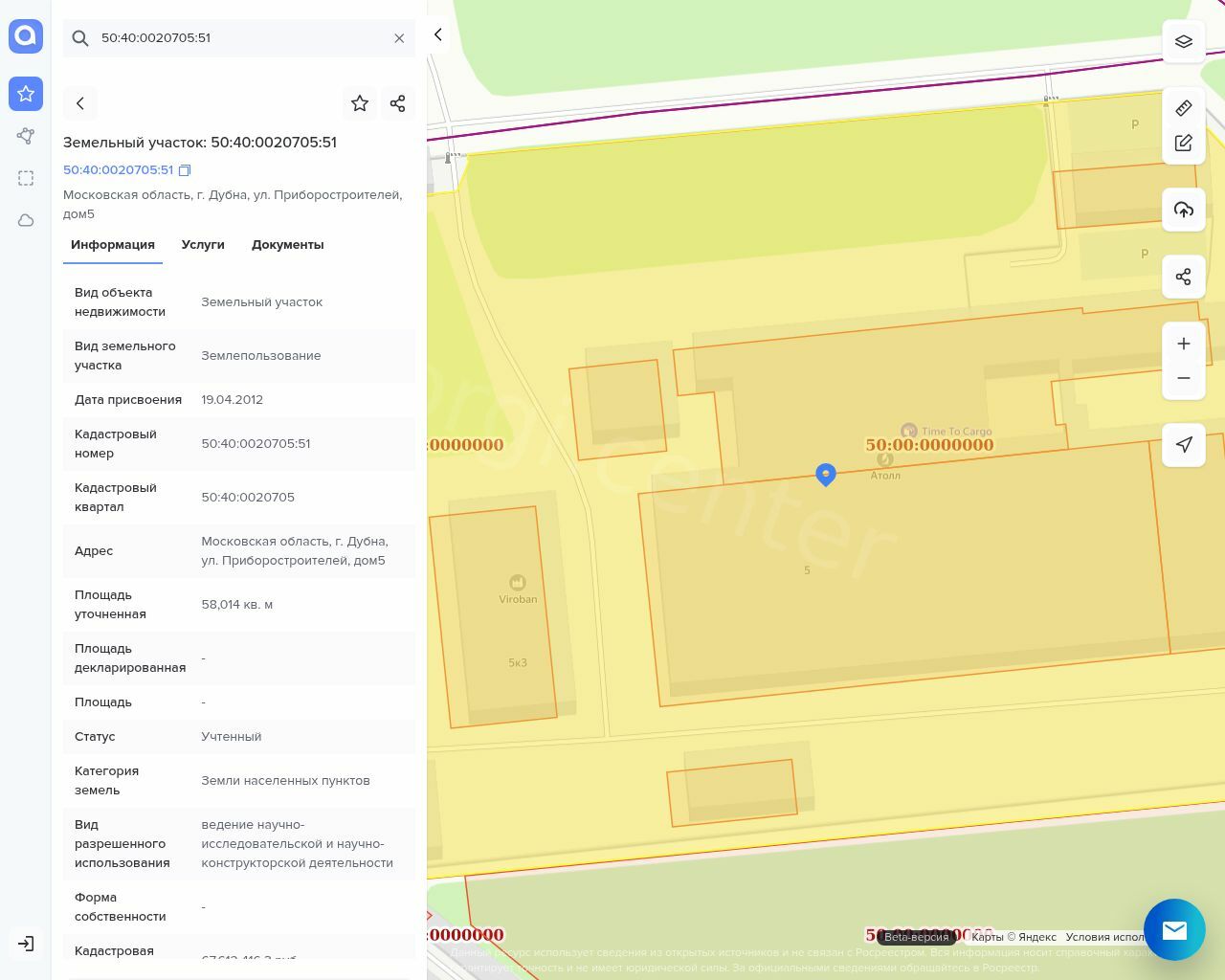1225x980 pixels.
Task: Add parcel to favorites with star outline
Action: point(360,103)
